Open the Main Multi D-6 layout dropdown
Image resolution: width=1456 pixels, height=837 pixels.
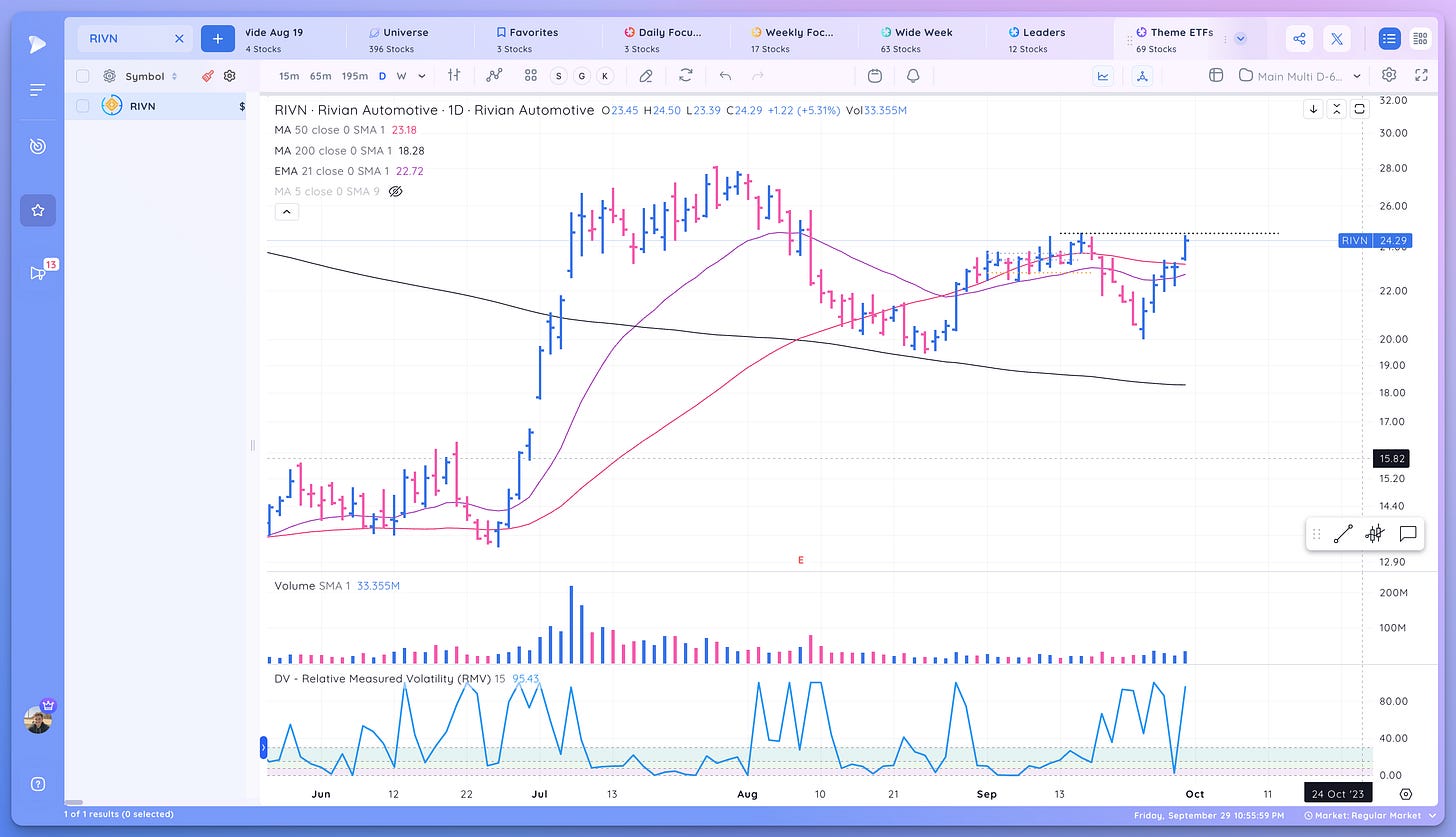[1300, 75]
